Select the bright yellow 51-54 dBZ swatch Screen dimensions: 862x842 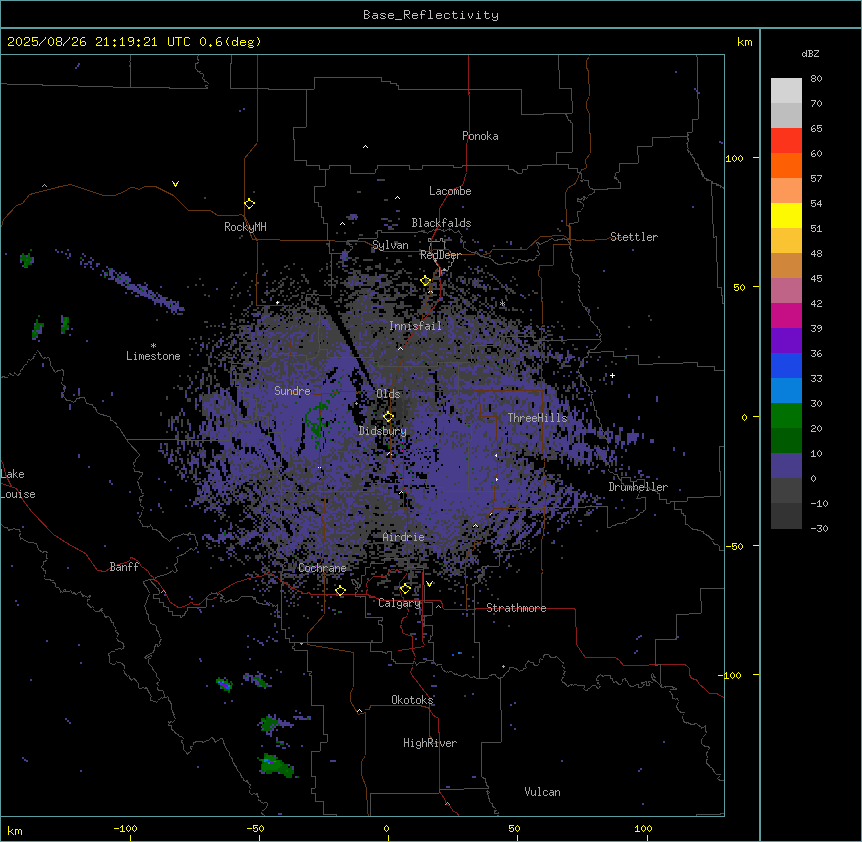click(x=786, y=215)
